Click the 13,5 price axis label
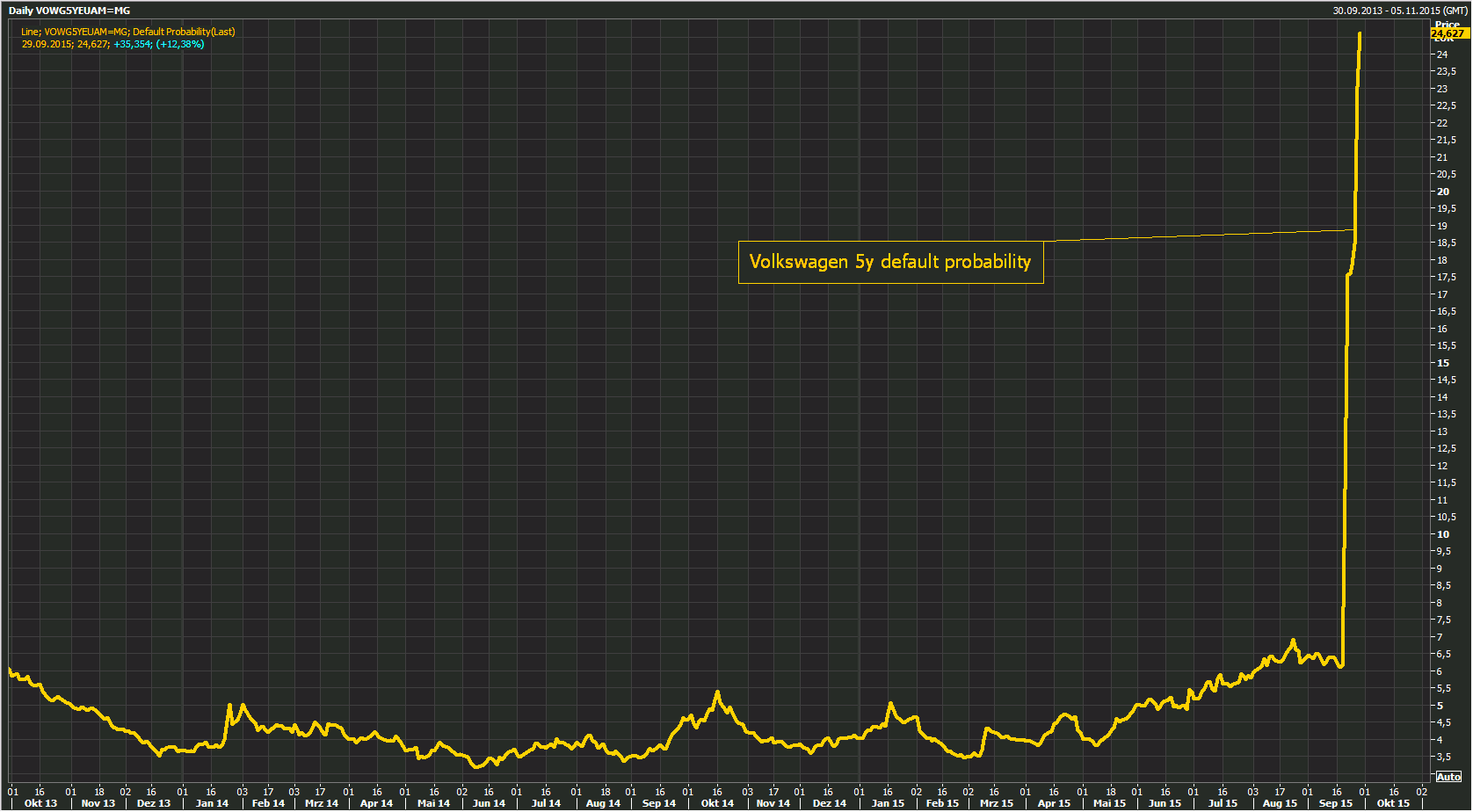The image size is (1473, 812). coord(1446,414)
